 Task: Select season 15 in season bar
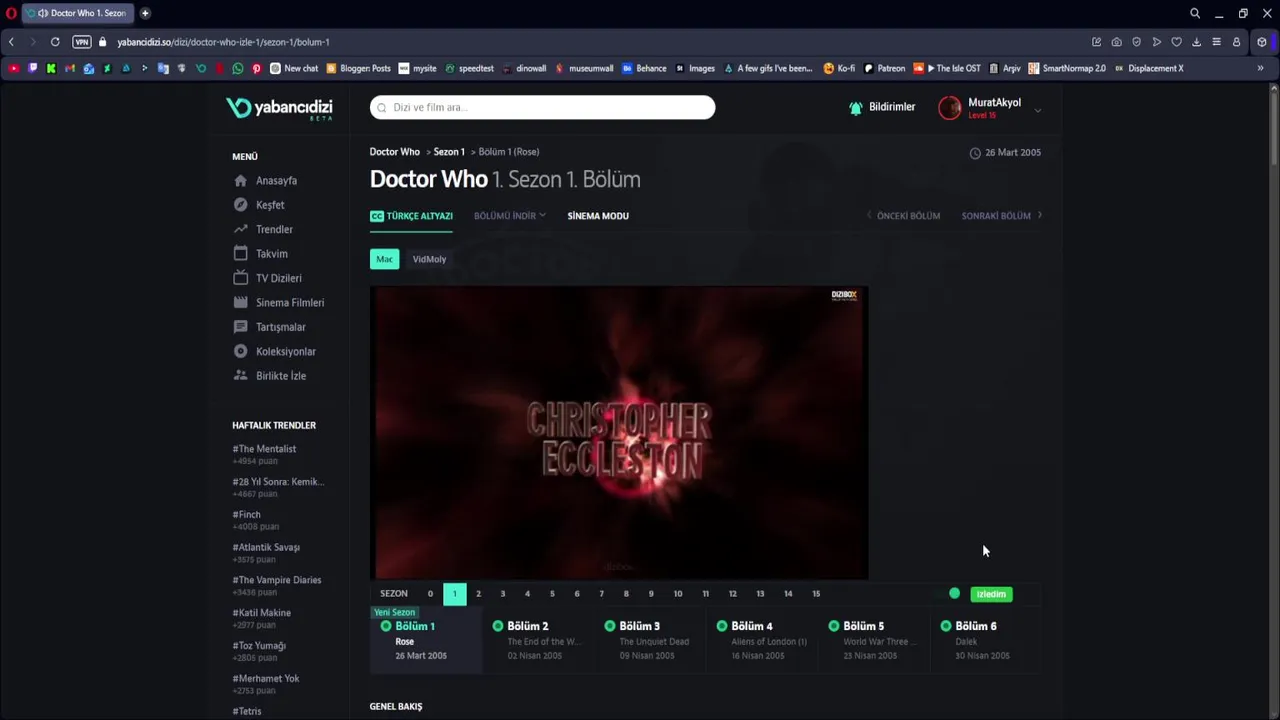(x=816, y=594)
